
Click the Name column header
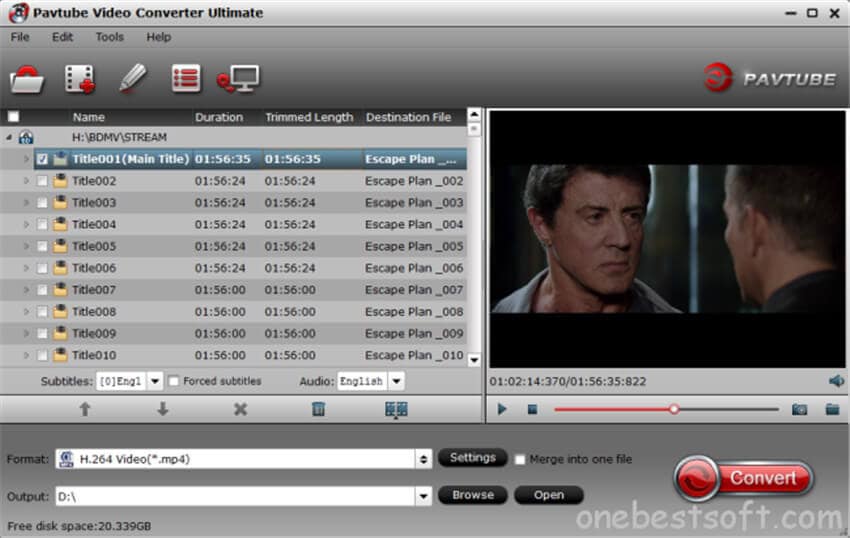(x=89, y=117)
